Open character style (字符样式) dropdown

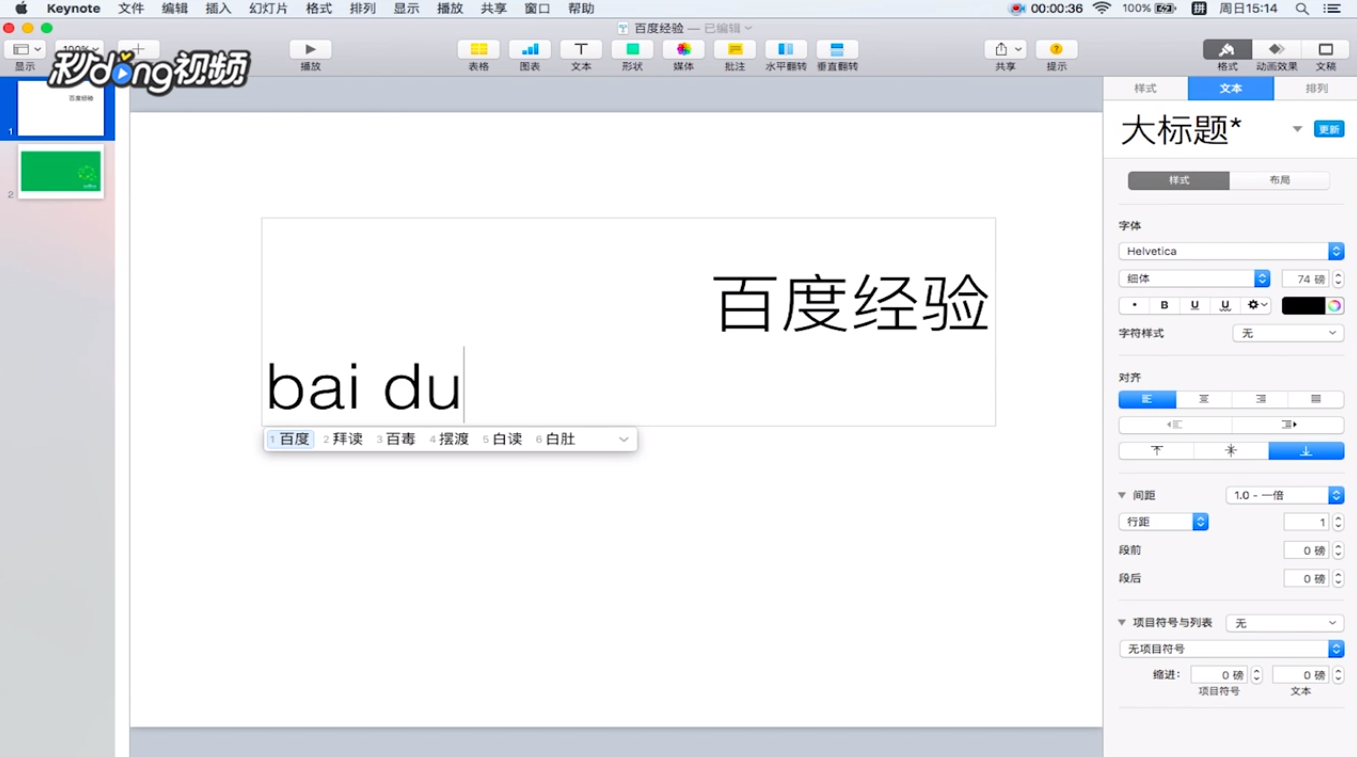1288,333
